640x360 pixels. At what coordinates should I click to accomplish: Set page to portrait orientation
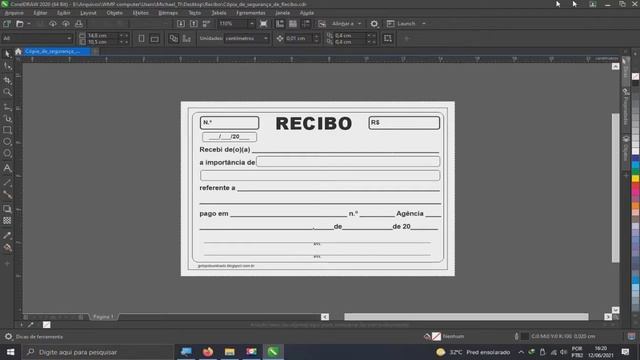click(141, 38)
